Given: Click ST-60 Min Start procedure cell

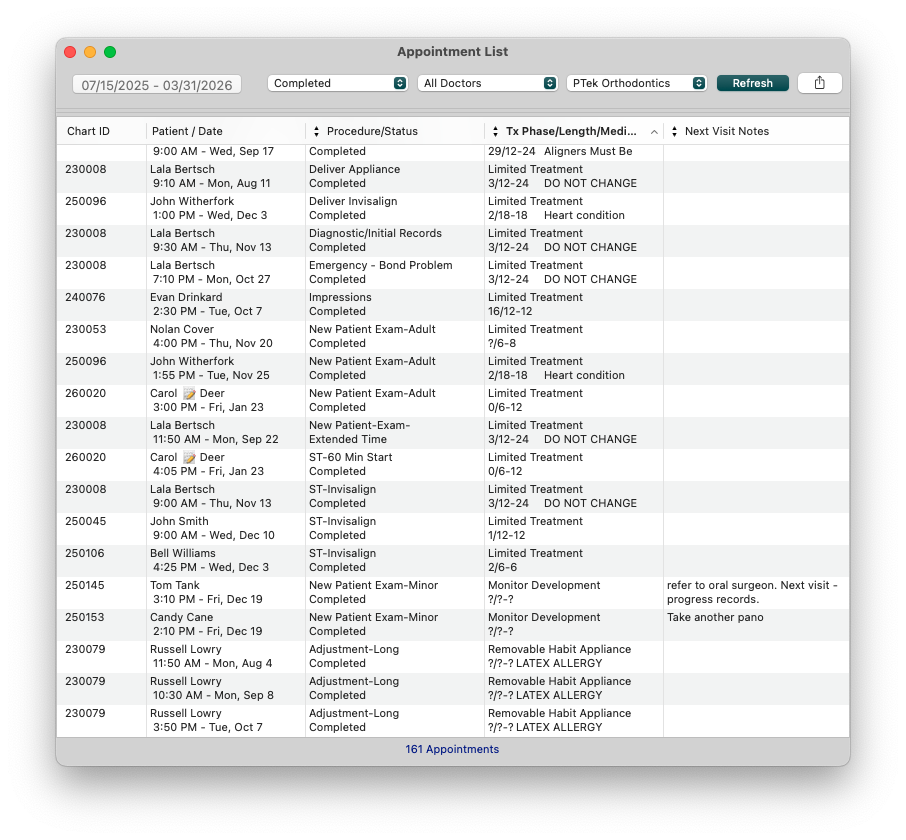Looking at the screenshot, I should click(x=351, y=458).
